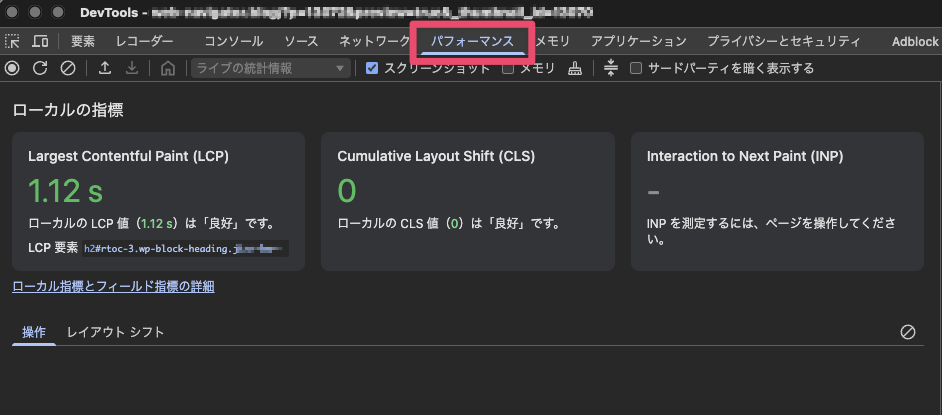The image size is (942, 415).
Task: Open the レコーダー tab
Action: pos(144,41)
